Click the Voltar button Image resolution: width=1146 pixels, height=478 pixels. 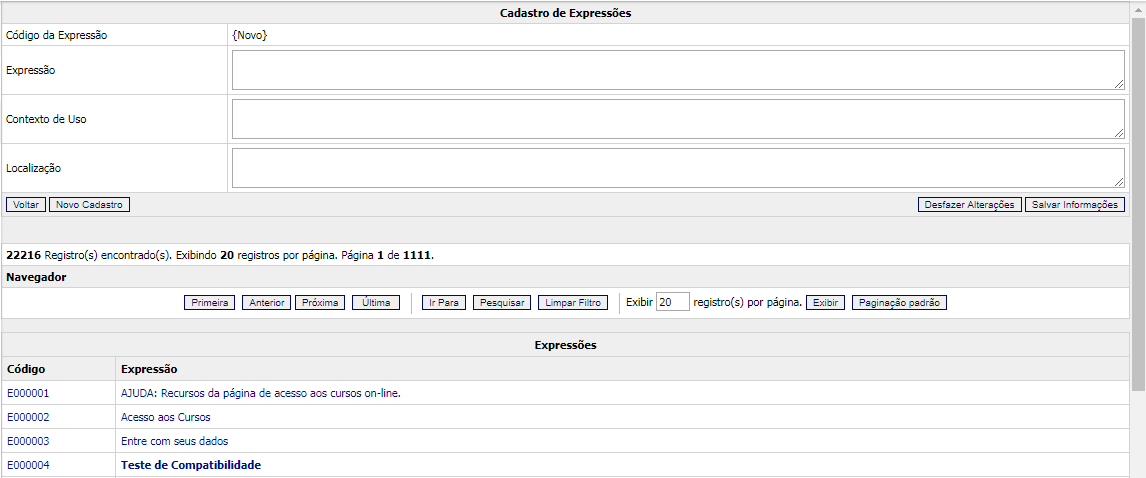click(x=26, y=204)
